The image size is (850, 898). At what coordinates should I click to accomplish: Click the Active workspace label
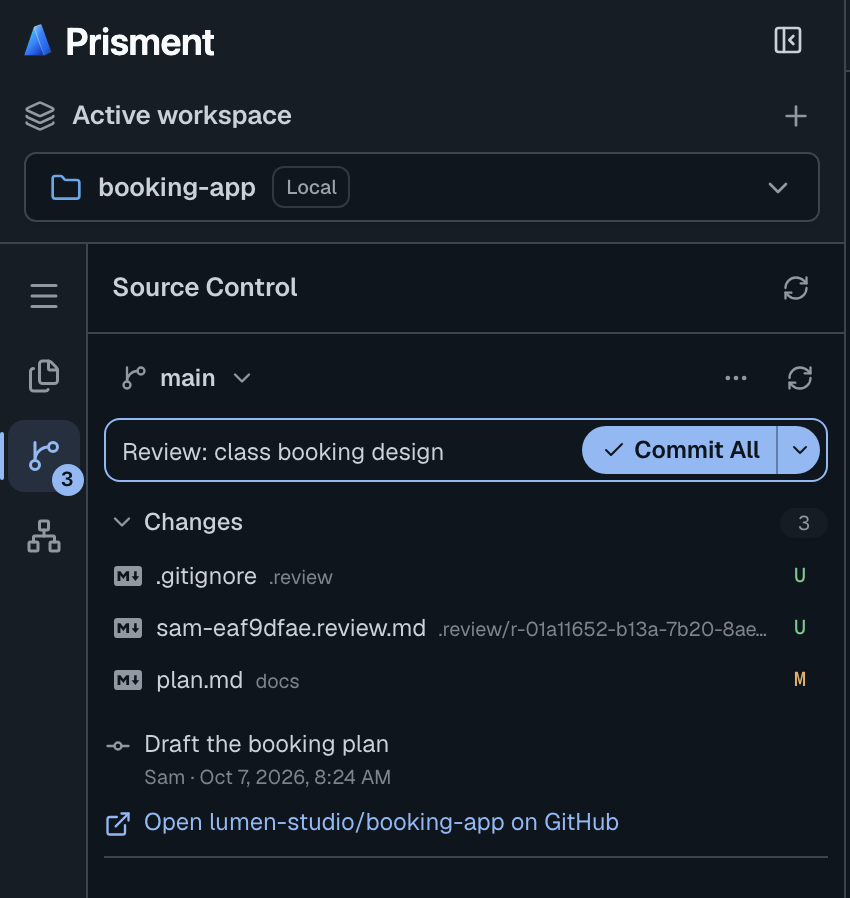pos(182,116)
